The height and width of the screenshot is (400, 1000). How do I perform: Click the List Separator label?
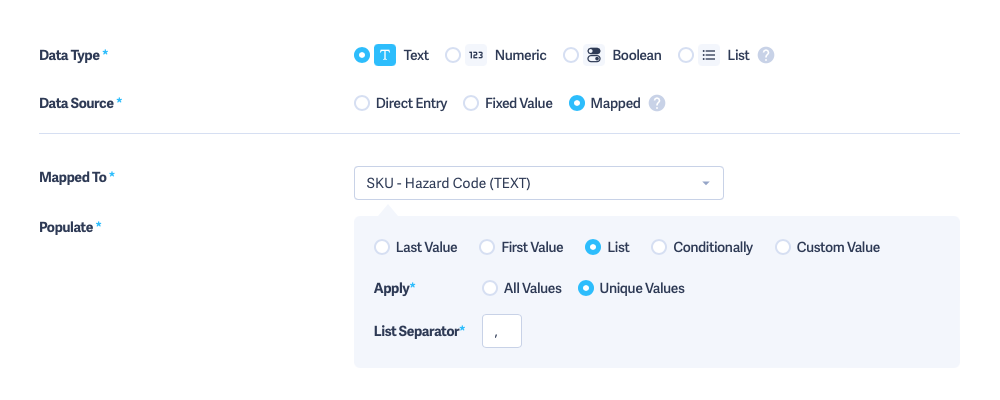coord(416,331)
